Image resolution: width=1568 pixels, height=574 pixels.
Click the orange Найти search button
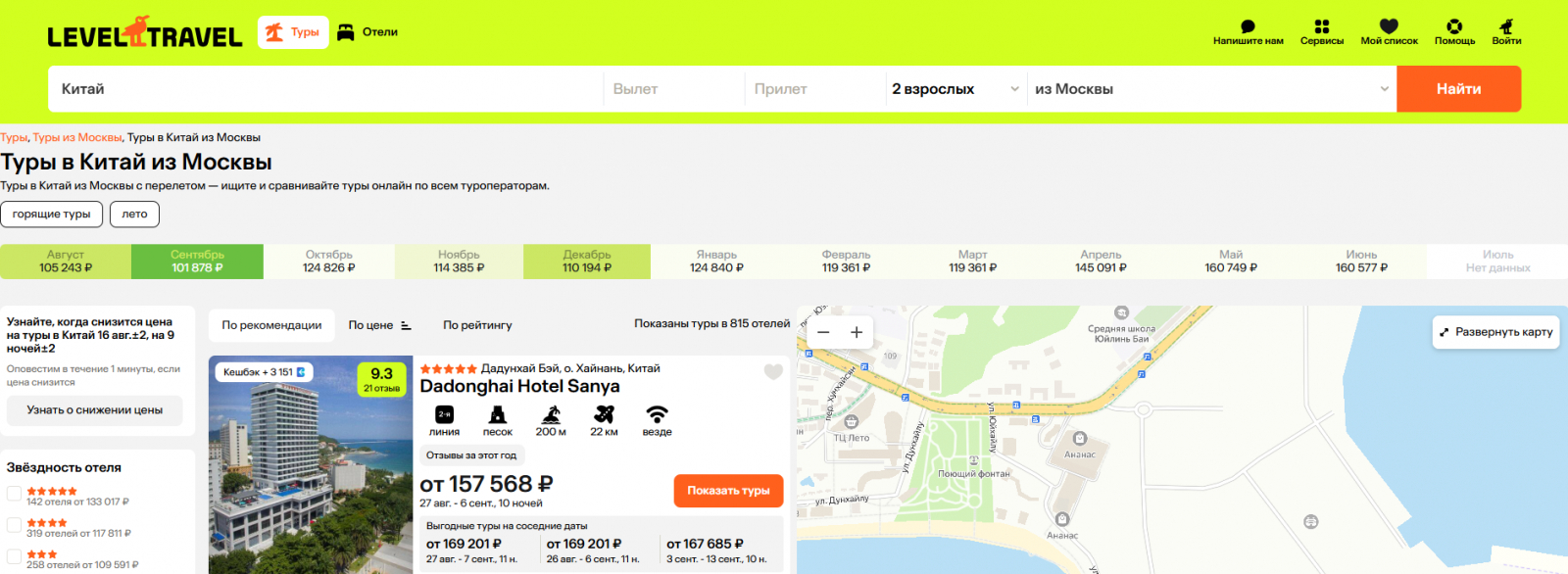[x=1458, y=89]
